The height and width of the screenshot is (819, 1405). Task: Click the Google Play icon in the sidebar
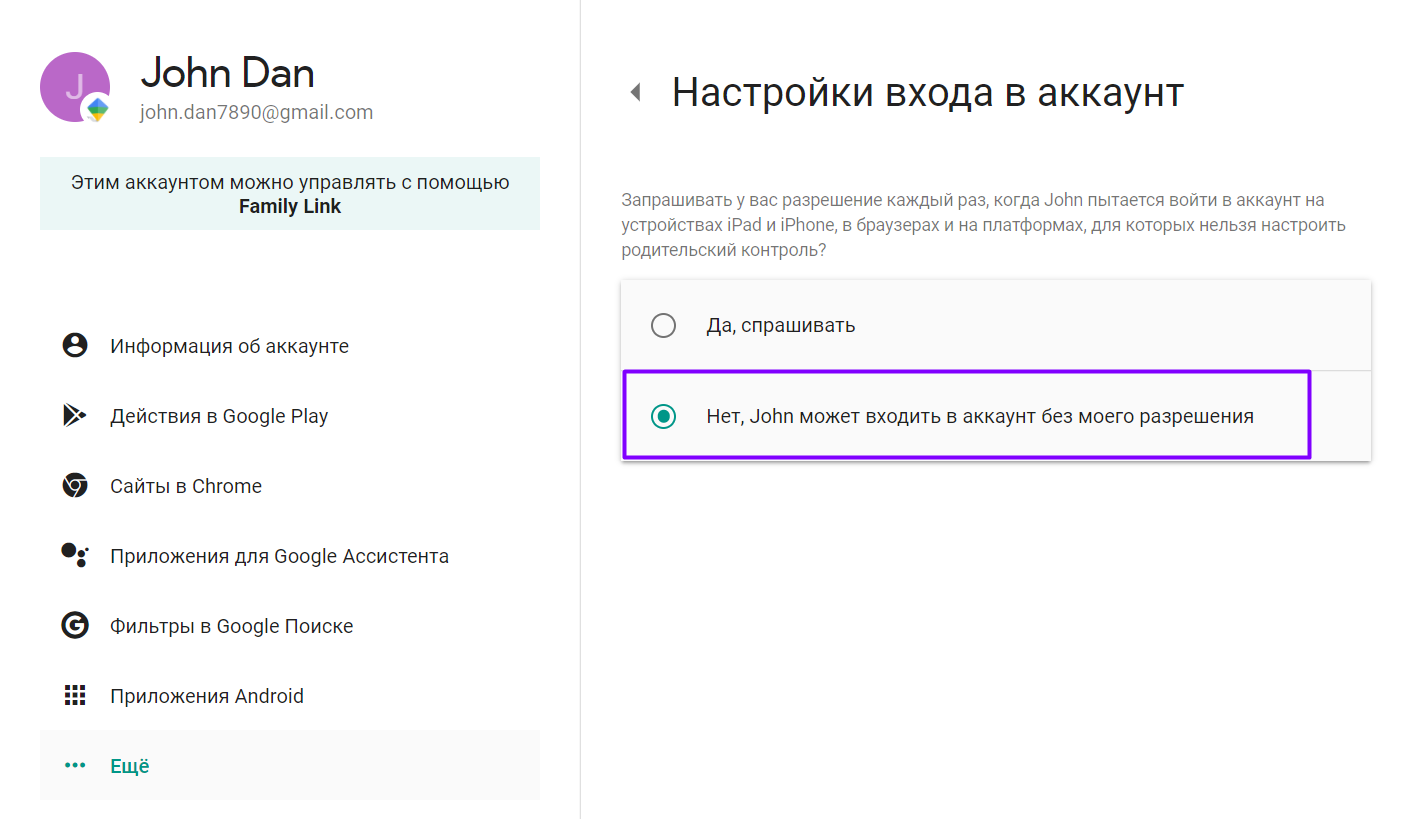click(x=75, y=416)
